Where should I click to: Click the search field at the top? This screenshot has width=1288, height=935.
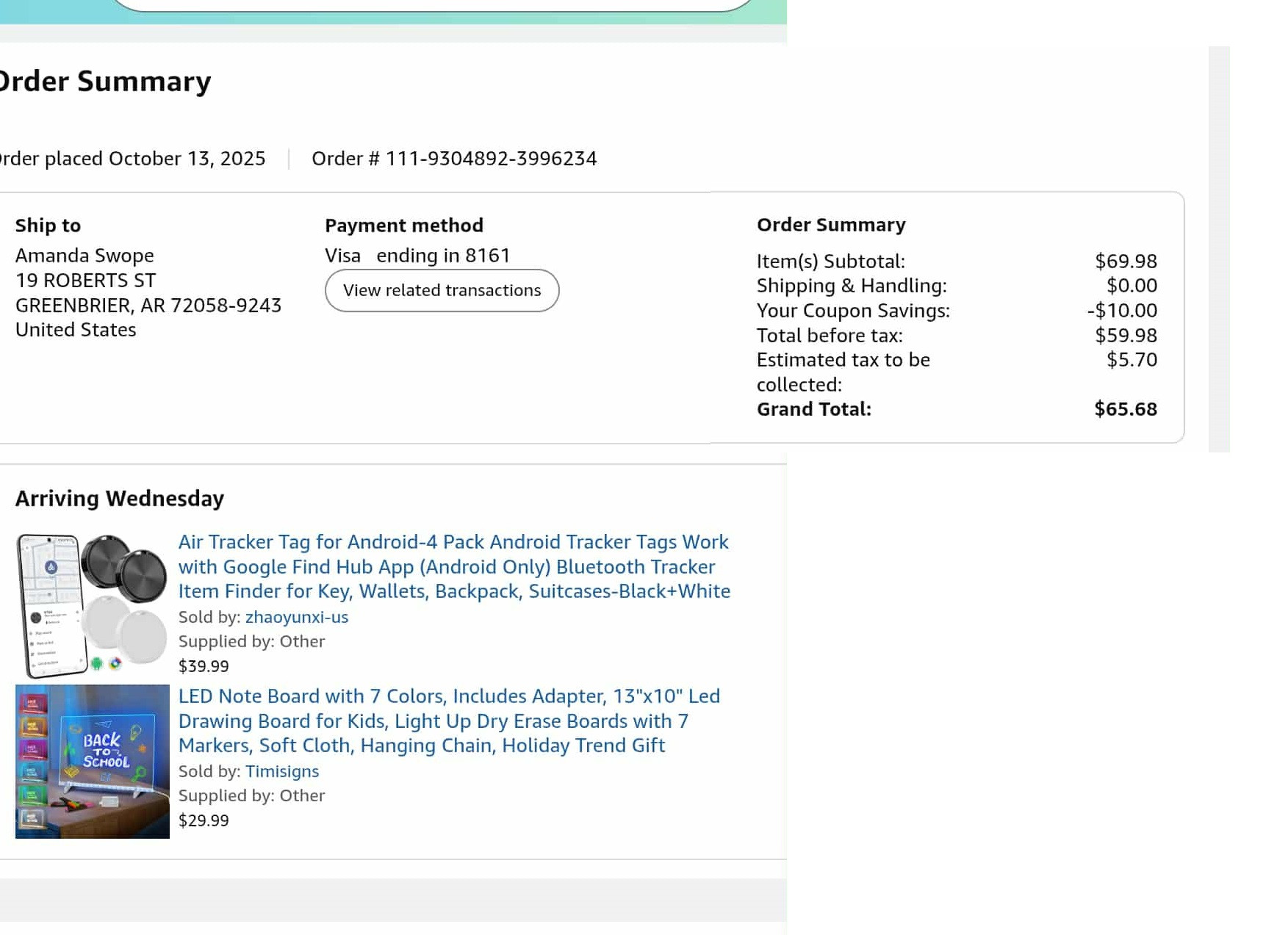(433, 5)
